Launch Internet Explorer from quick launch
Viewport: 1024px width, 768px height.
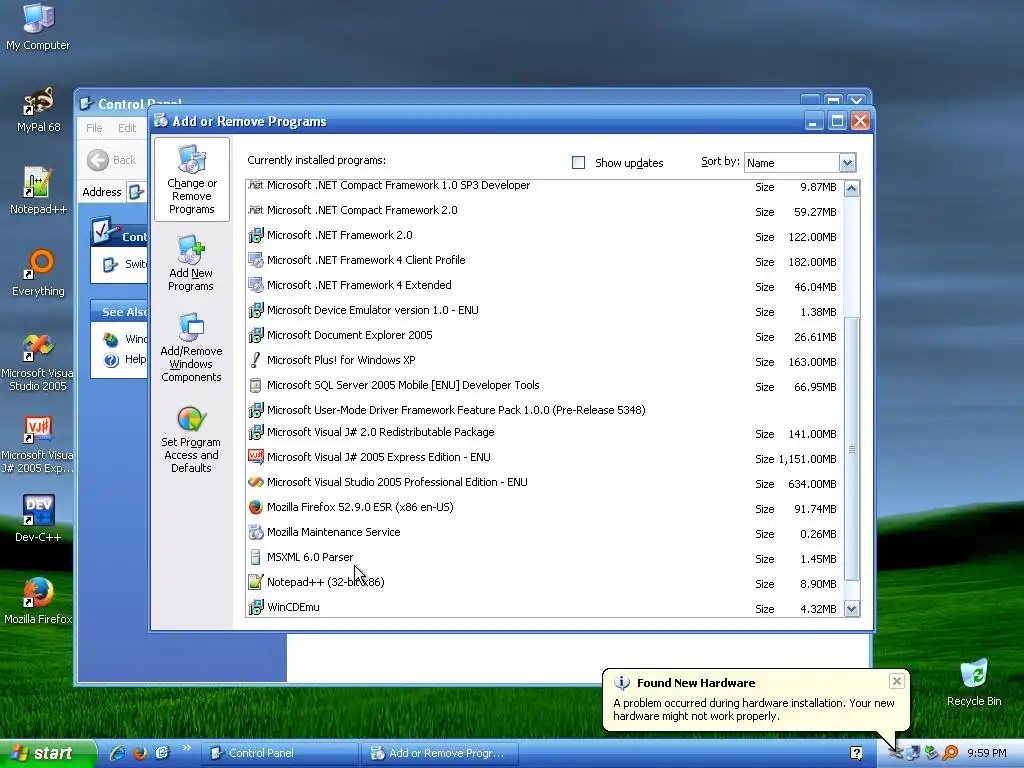click(x=118, y=753)
